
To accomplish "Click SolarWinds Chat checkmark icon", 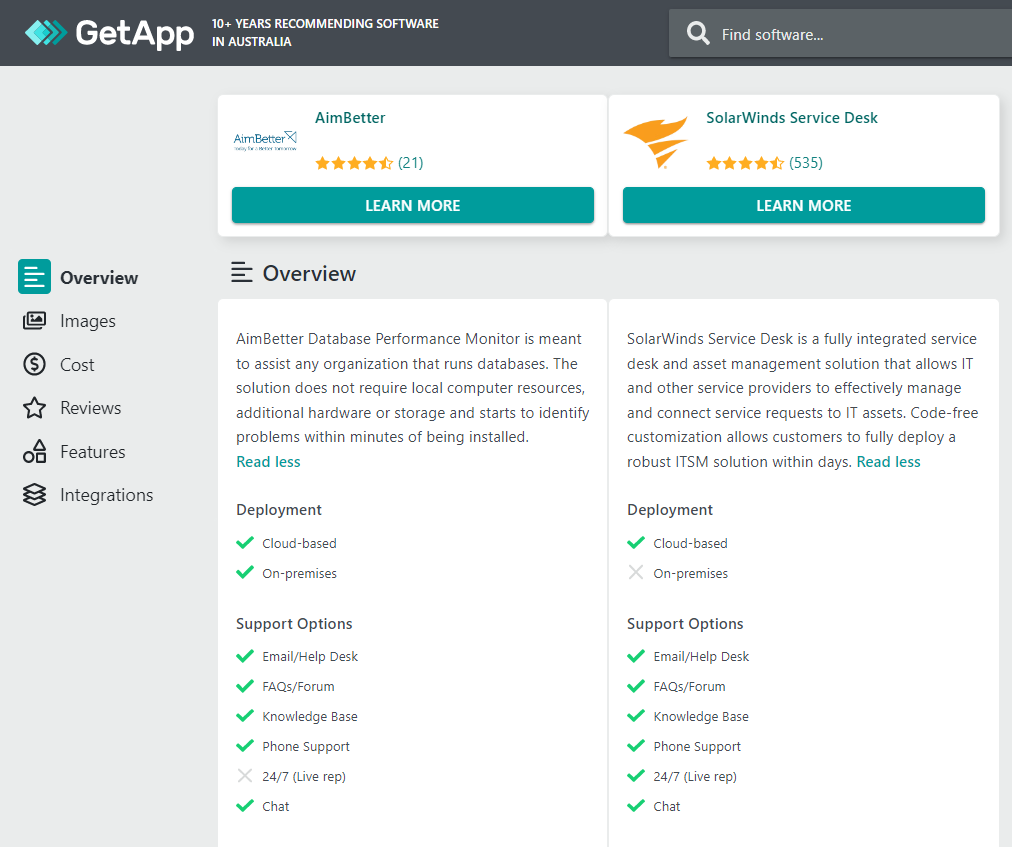I will pyautogui.click(x=636, y=806).
